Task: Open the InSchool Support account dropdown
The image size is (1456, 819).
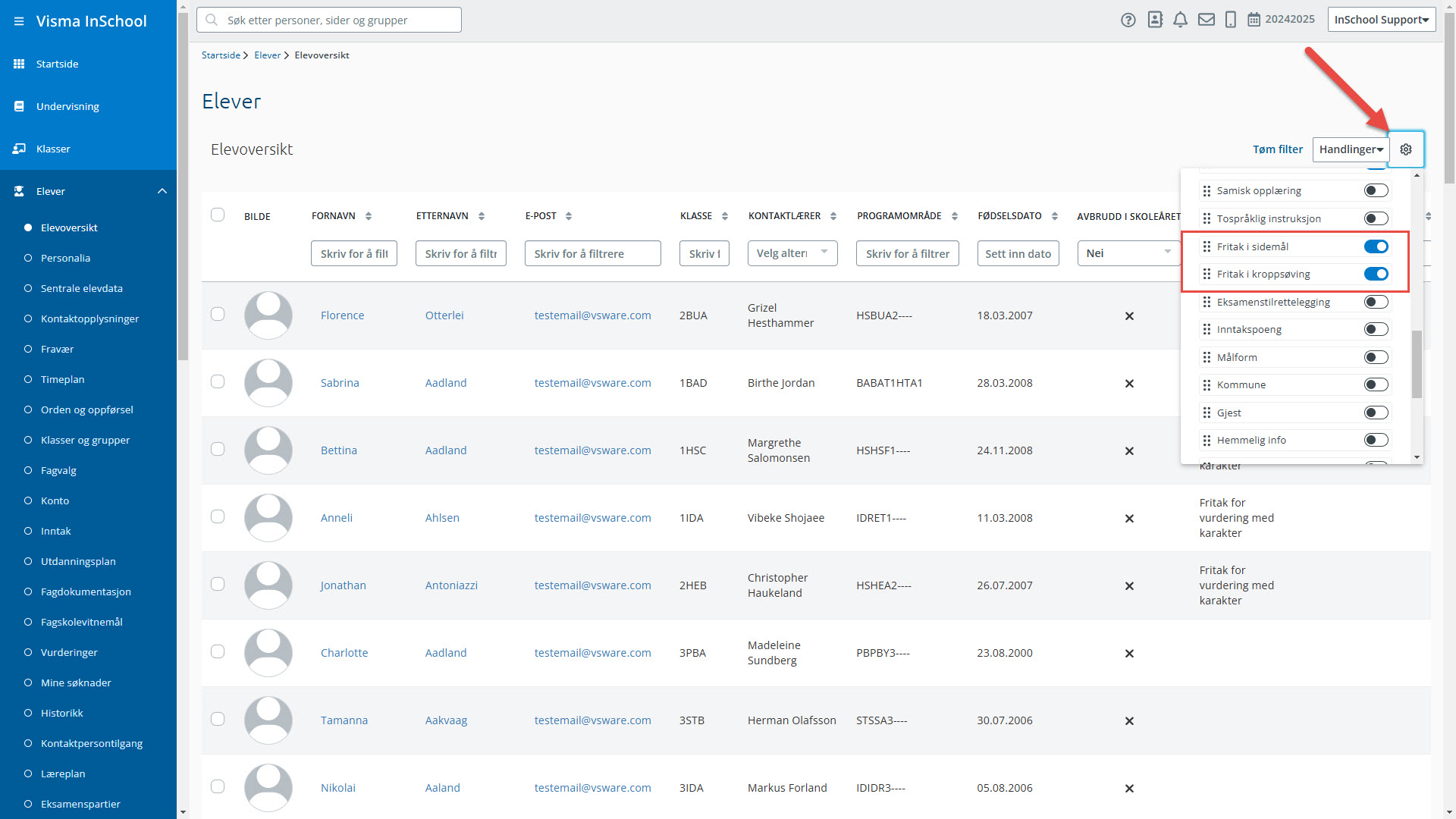Action: 1381,20
